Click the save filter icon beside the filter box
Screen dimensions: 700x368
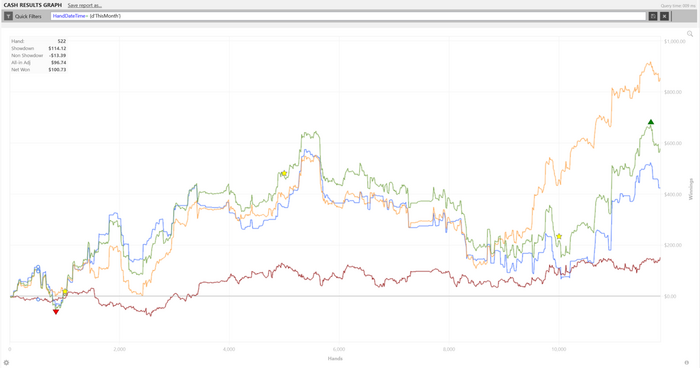pos(653,16)
